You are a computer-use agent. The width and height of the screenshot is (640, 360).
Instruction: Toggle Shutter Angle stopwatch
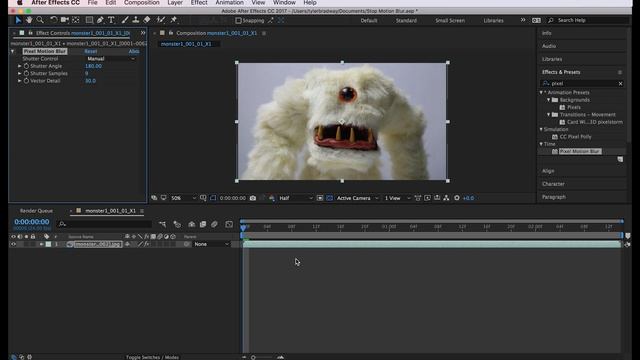pyautogui.click(x=26, y=66)
